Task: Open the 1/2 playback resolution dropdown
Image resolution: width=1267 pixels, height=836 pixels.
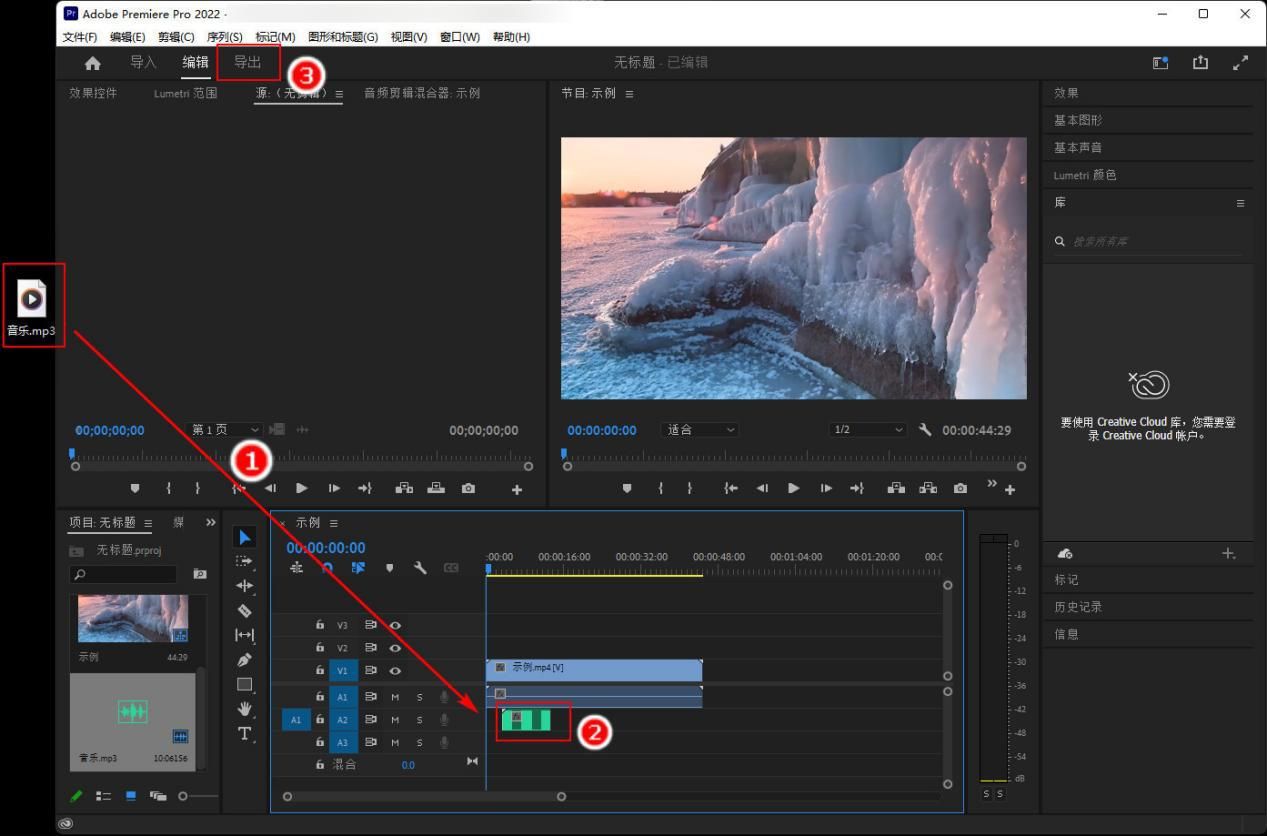Action: (x=868, y=430)
